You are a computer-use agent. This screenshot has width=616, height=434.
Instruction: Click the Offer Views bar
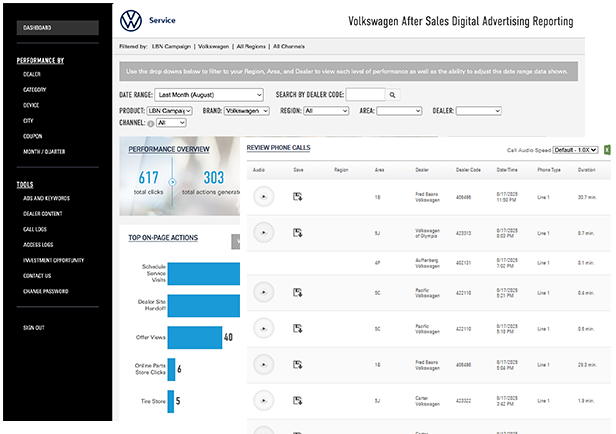tap(195, 337)
